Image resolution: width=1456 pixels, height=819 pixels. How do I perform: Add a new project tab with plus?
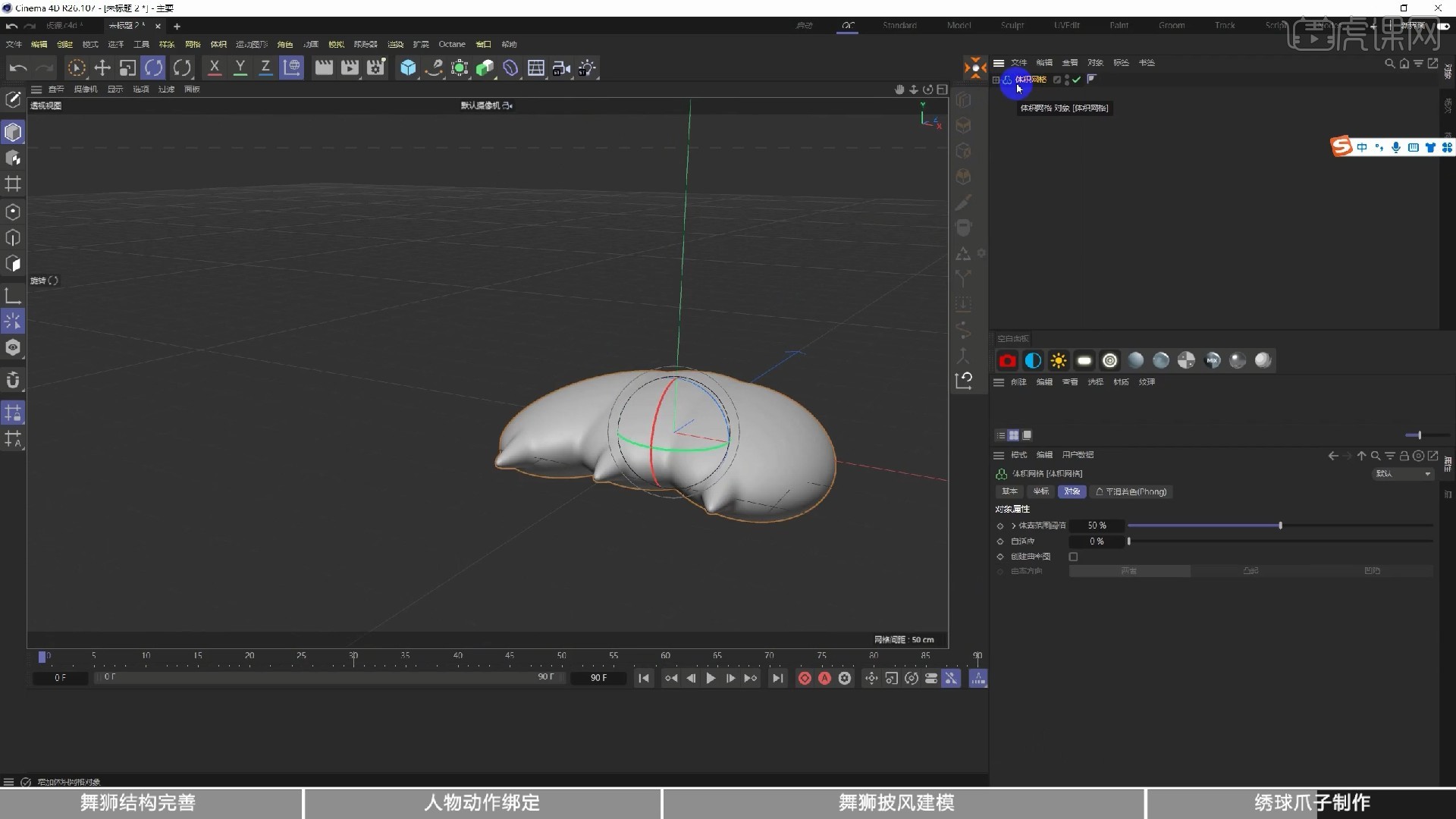(x=177, y=26)
